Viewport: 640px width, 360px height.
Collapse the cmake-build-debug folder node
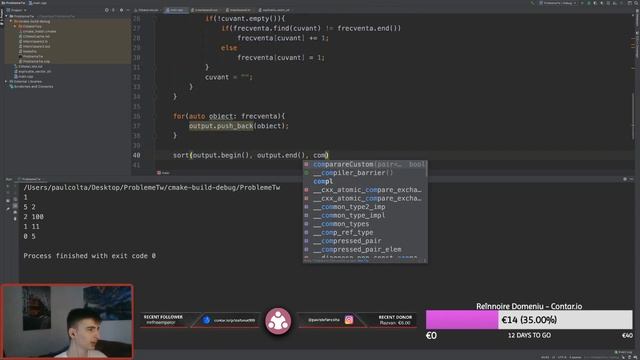point(11,21)
